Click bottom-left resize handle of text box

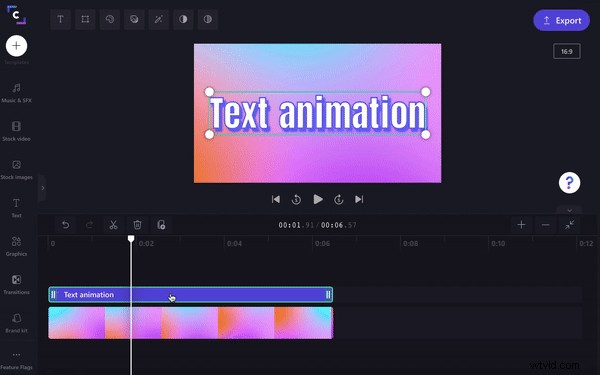209,134
